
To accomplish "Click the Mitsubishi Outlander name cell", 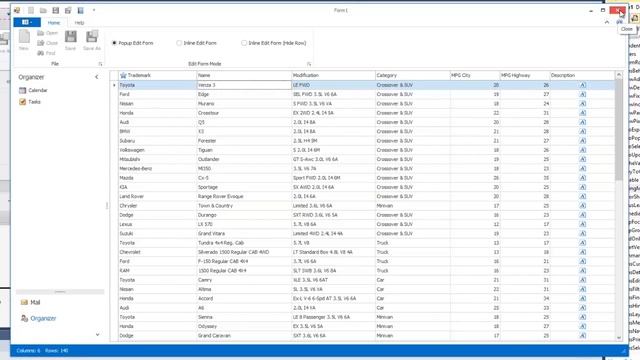I will [x=244, y=159].
